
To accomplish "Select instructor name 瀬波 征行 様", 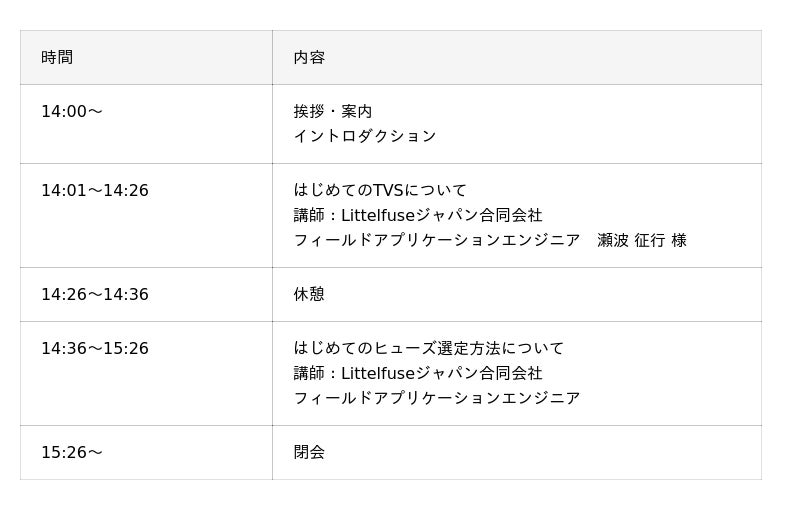I will tap(642, 240).
